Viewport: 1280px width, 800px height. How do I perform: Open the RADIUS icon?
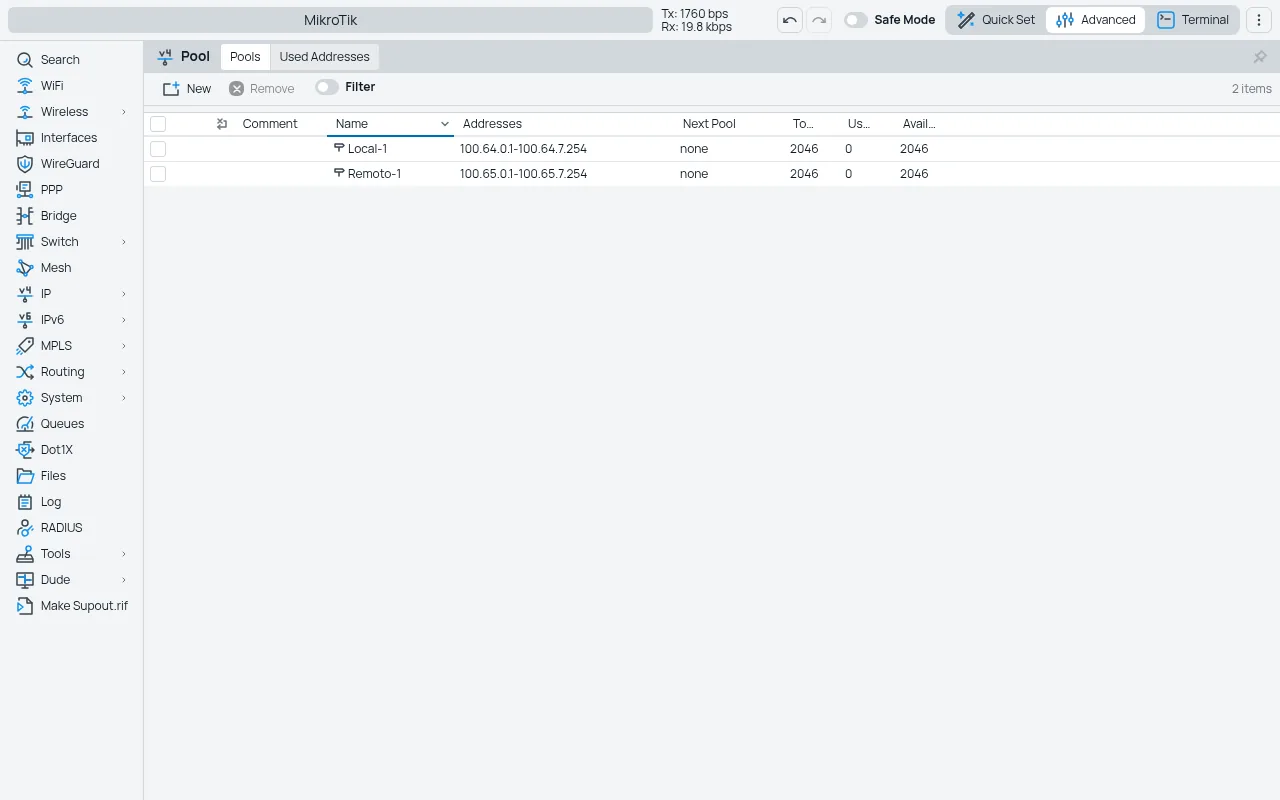(25, 528)
